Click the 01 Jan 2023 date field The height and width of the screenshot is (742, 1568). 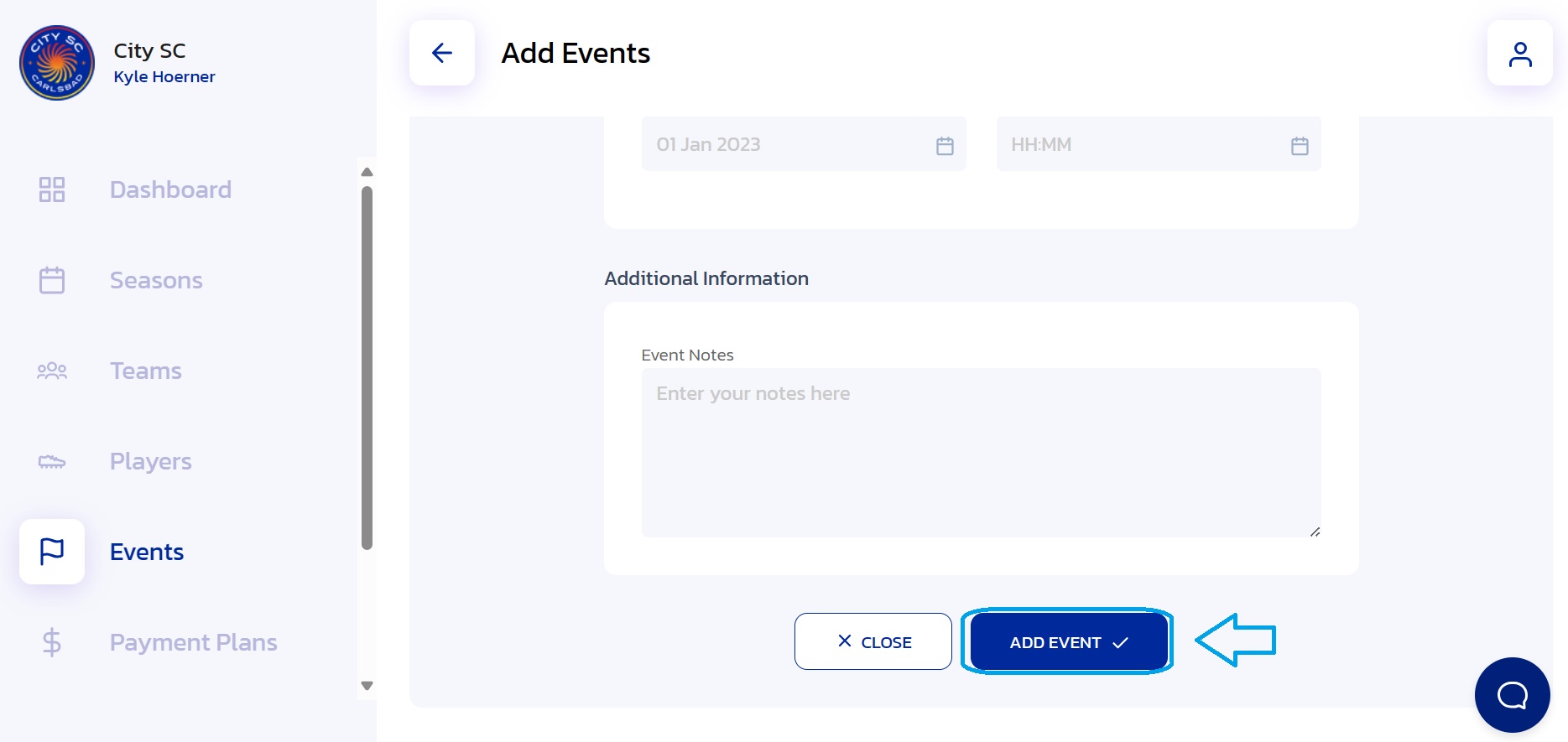click(804, 144)
